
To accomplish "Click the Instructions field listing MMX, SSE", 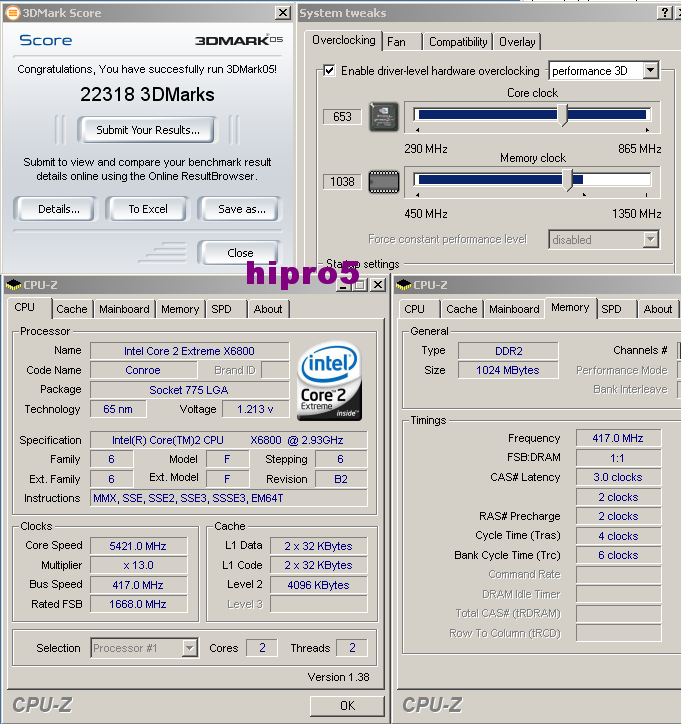I will click(x=229, y=498).
